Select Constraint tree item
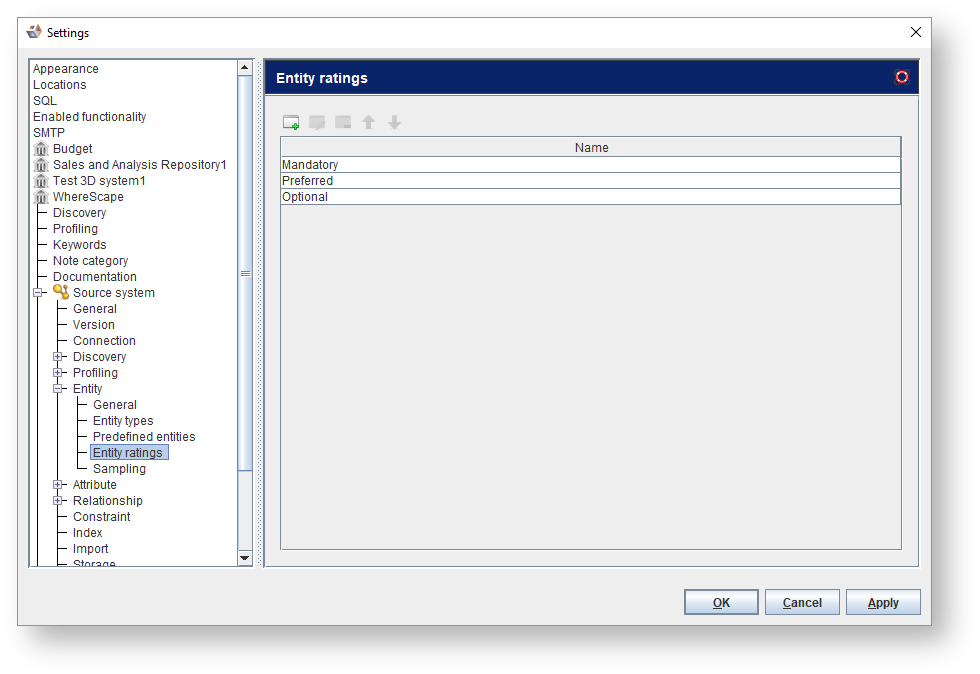This screenshot has width=980, height=674. click(101, 517)
